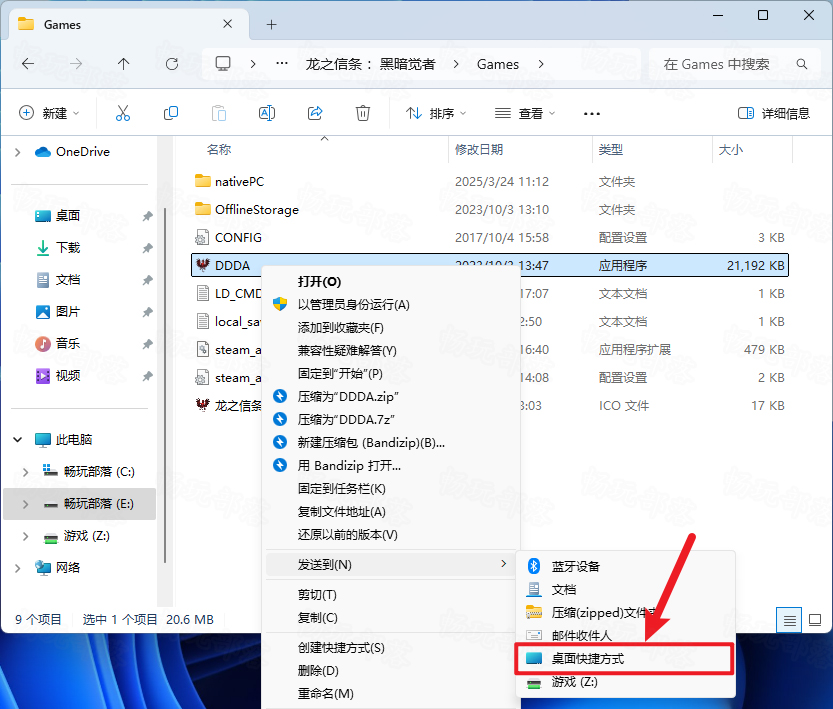Choose 桌面快捷方式 in Send to submenu

pos(625,659)
